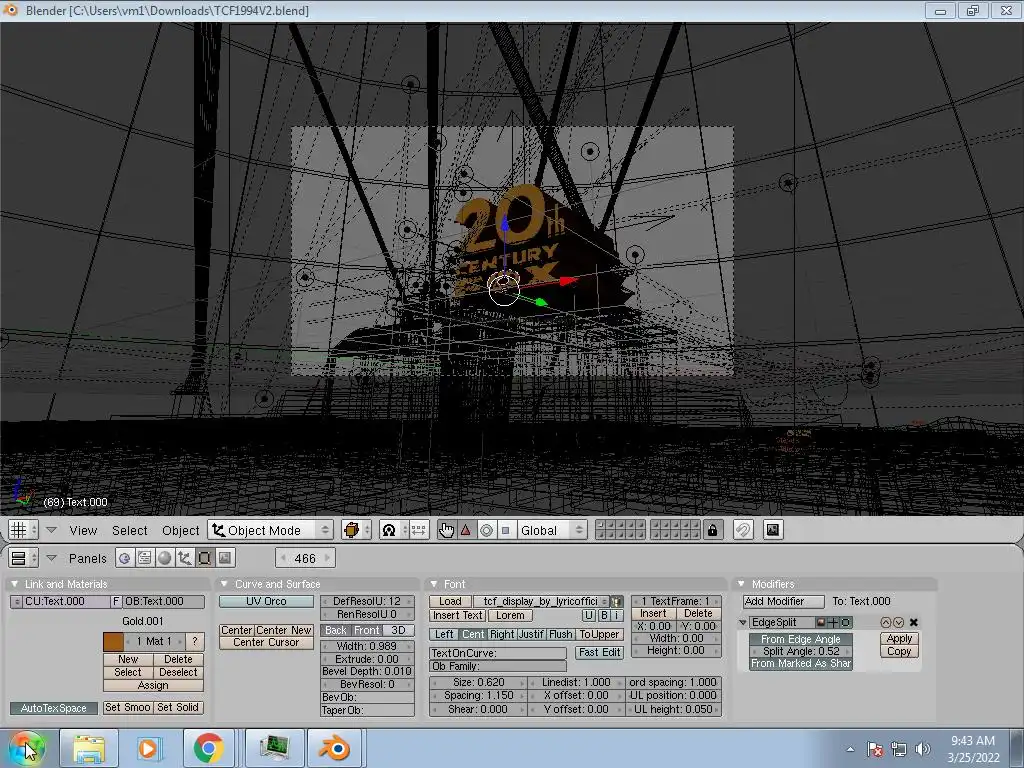Collapse the Modifiers panel triangle
The width and height of the screenshot is (1024, 768).
741,584
